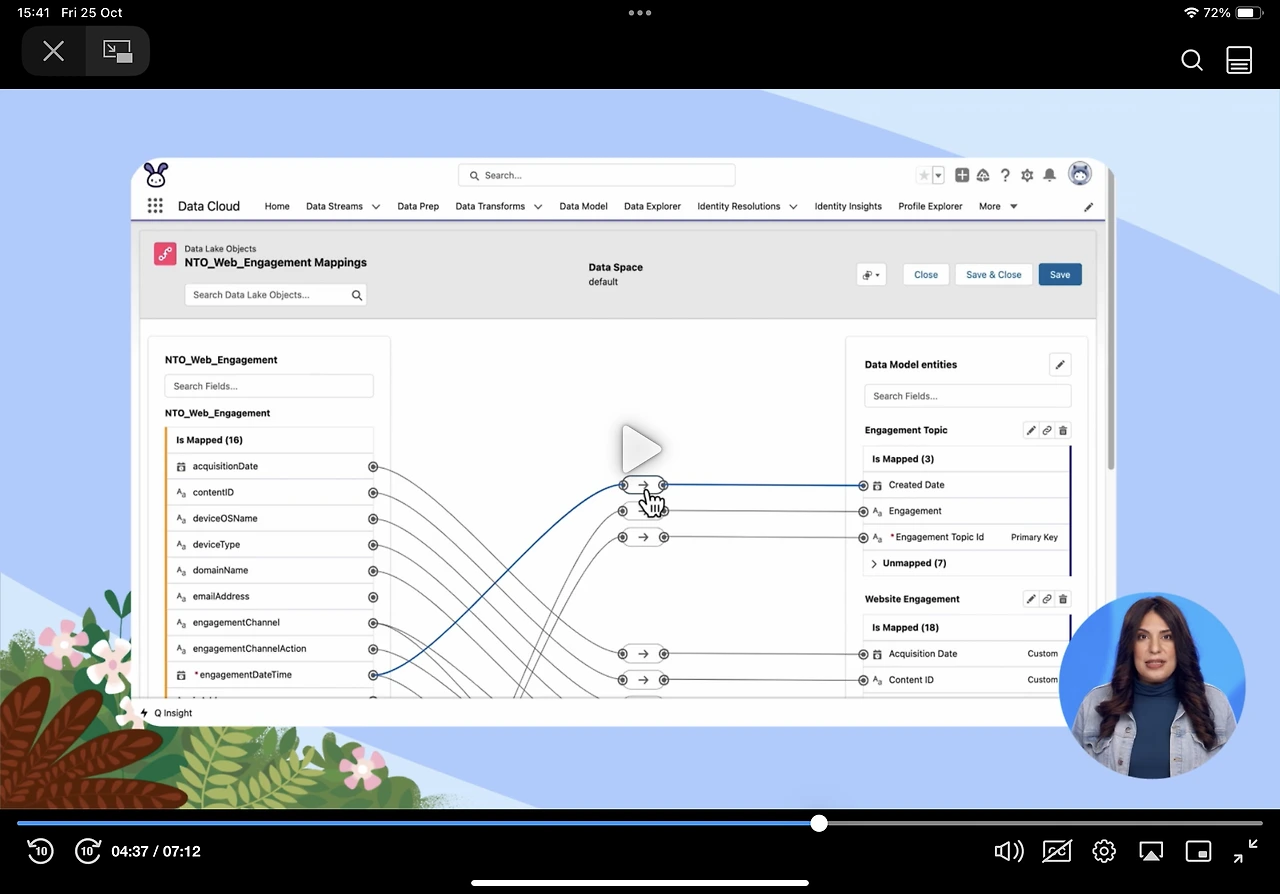Close the video player with the X
The width and height of the screenshot is (1280, 894).
pyautogui.click(x=54, y=51)
